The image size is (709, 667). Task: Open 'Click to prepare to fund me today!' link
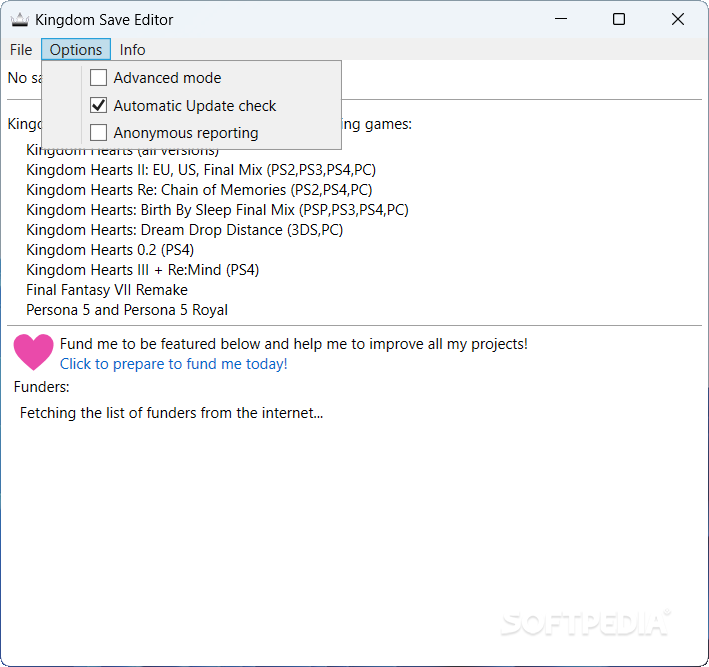pos(174,364)
